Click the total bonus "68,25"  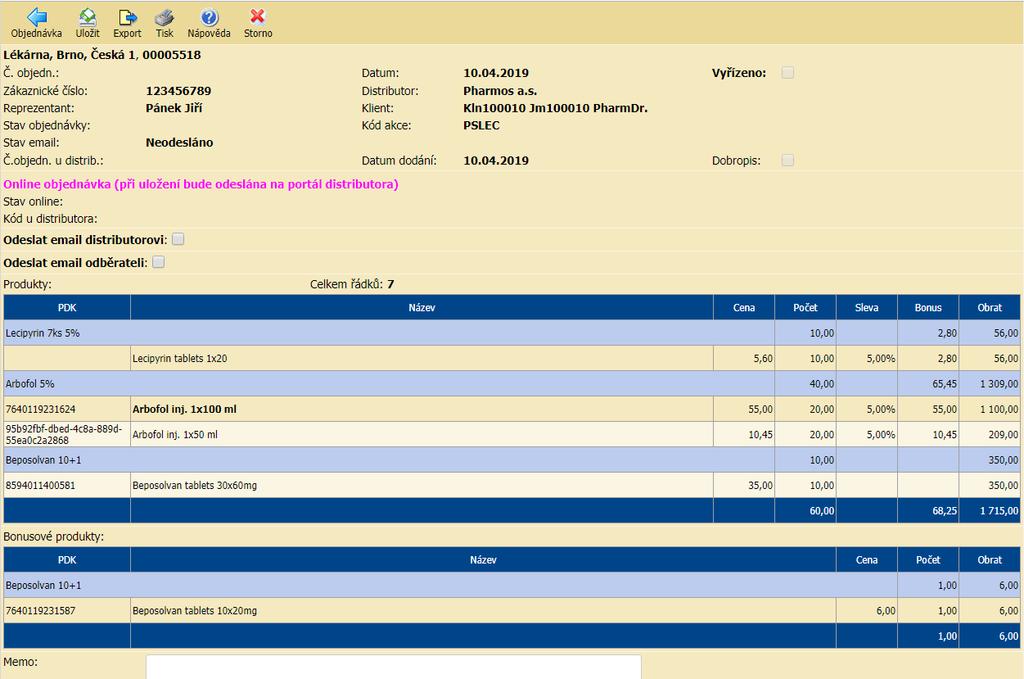pyautogui.click(x=944, y=511)
